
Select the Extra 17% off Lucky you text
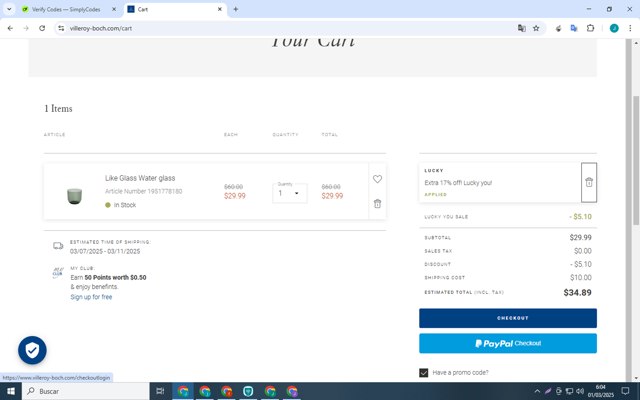point(458,183)
